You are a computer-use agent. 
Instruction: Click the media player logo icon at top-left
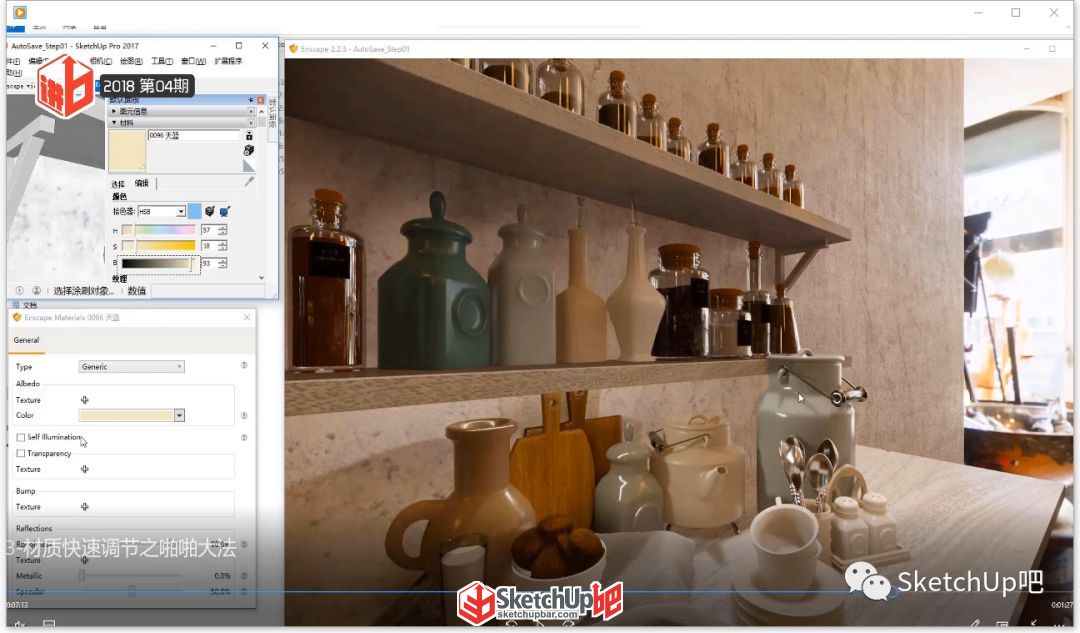[x=20, y=12]
